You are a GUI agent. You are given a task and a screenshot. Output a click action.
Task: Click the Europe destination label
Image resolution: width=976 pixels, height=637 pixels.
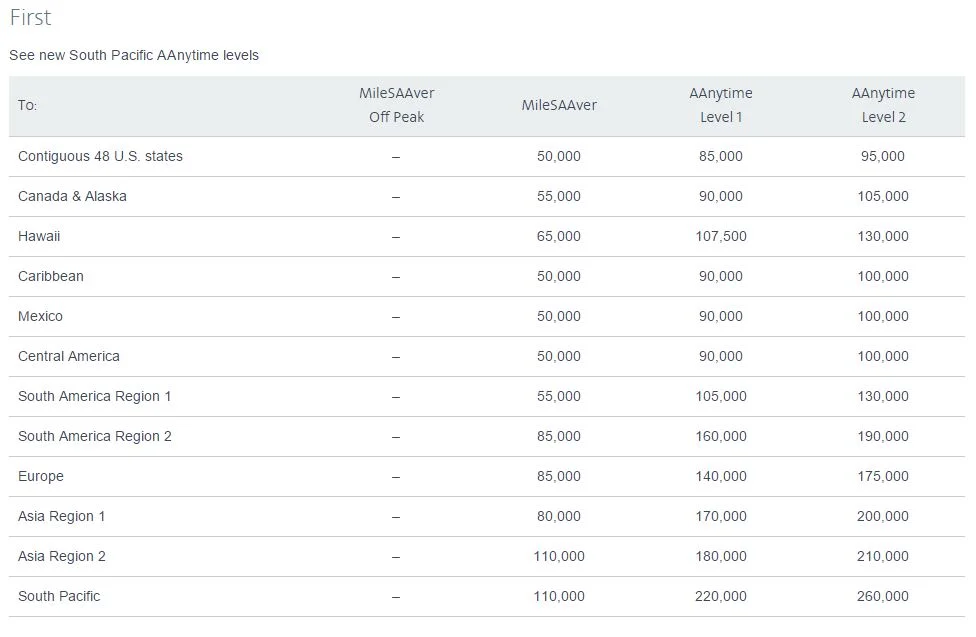(x=40, y=476)
